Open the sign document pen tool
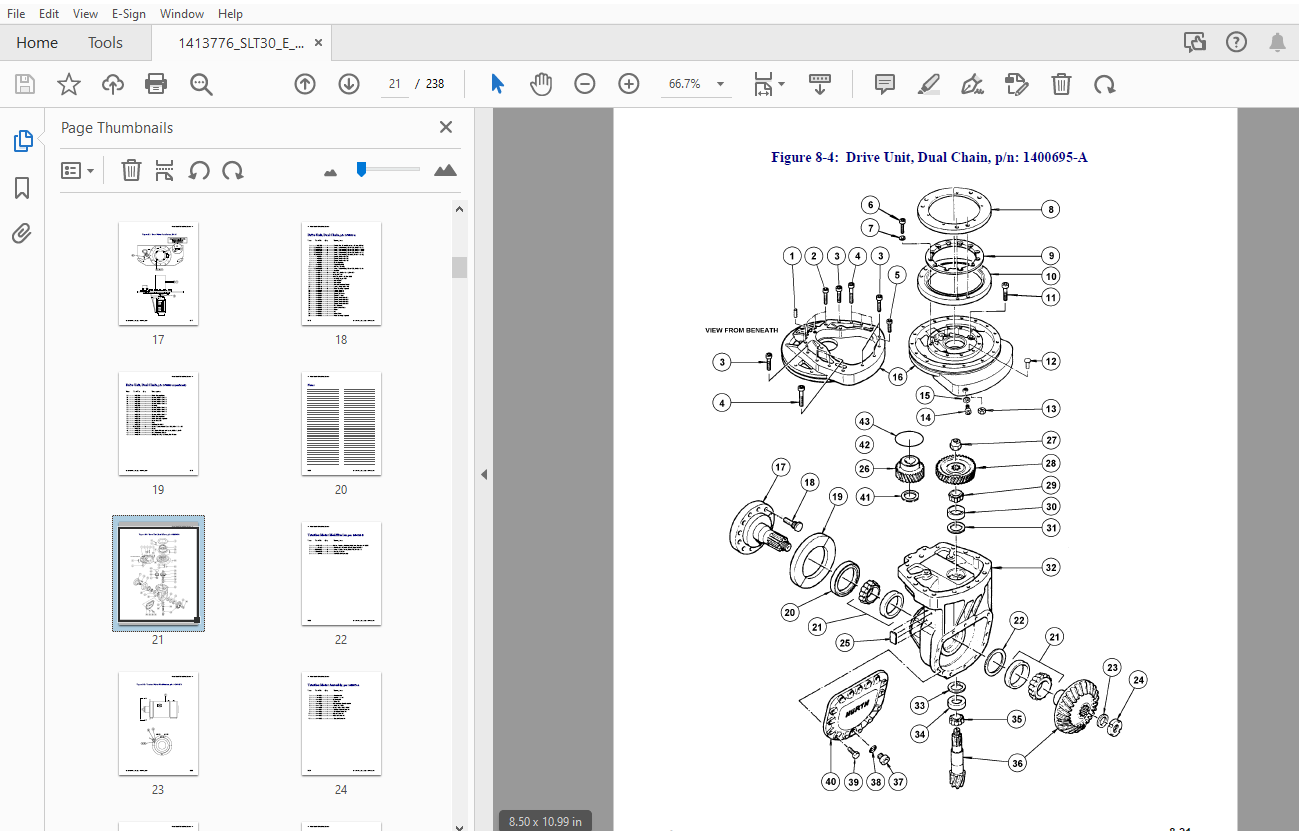1299x831 pixels. [x=973, y=84]
